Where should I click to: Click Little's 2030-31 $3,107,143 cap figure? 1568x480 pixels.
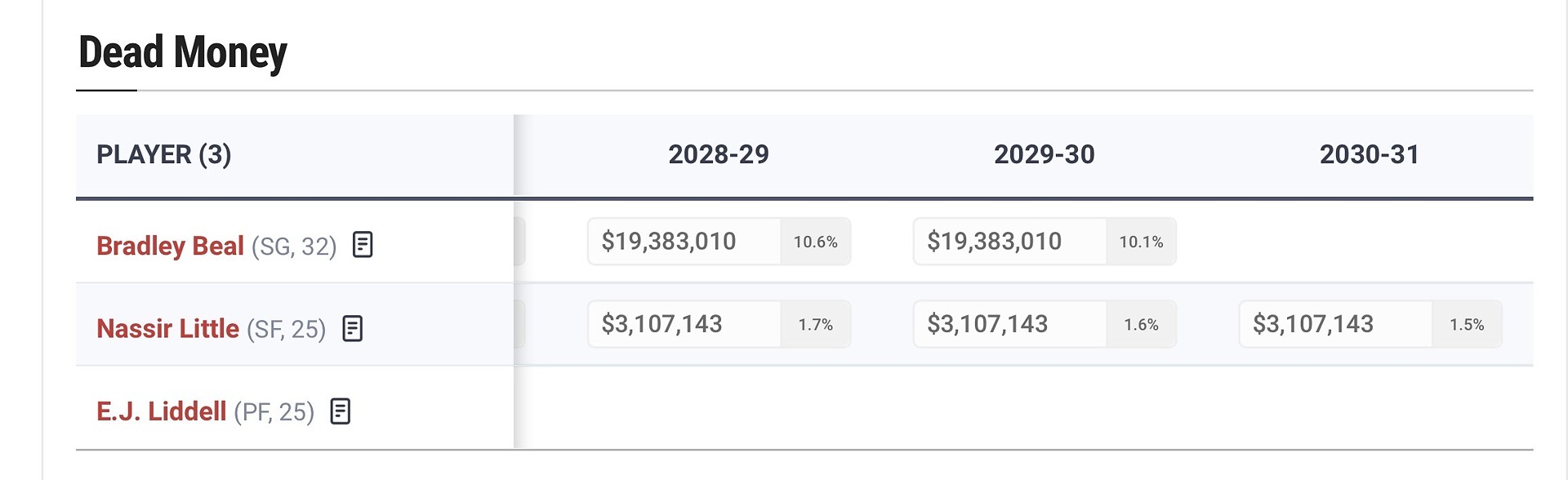tap(1313, 324)
